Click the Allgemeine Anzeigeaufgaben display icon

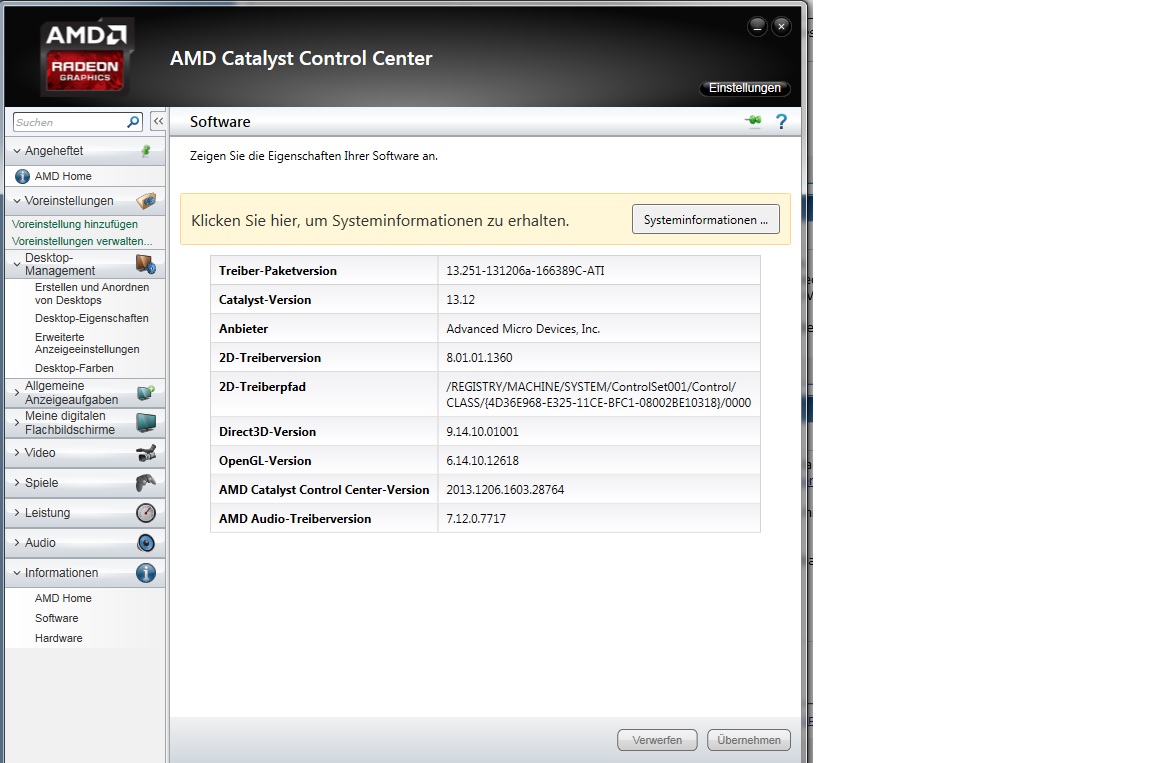[146, 393]
